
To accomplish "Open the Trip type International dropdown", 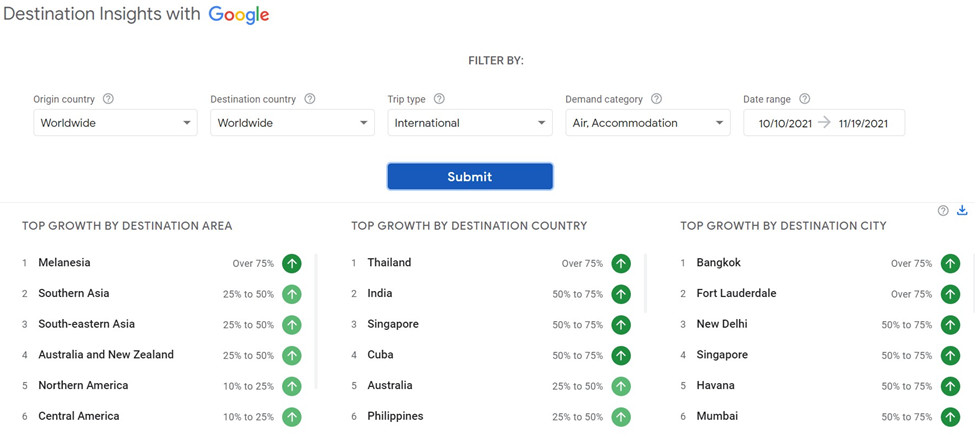I will tap(470, 123).
